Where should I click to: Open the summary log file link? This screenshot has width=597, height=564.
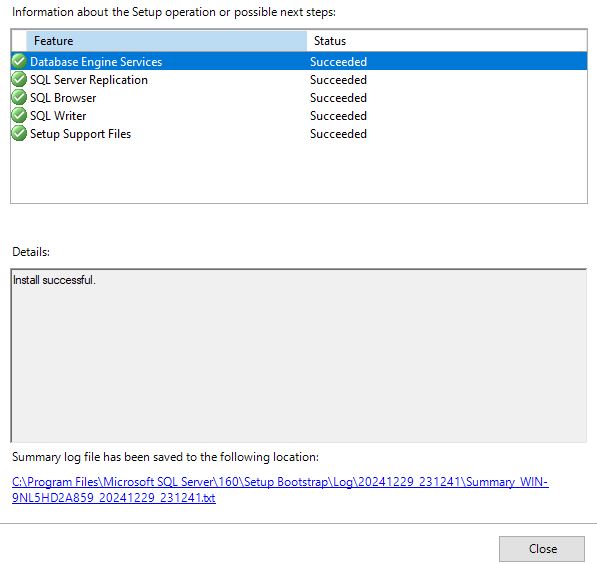pos(280,490)
